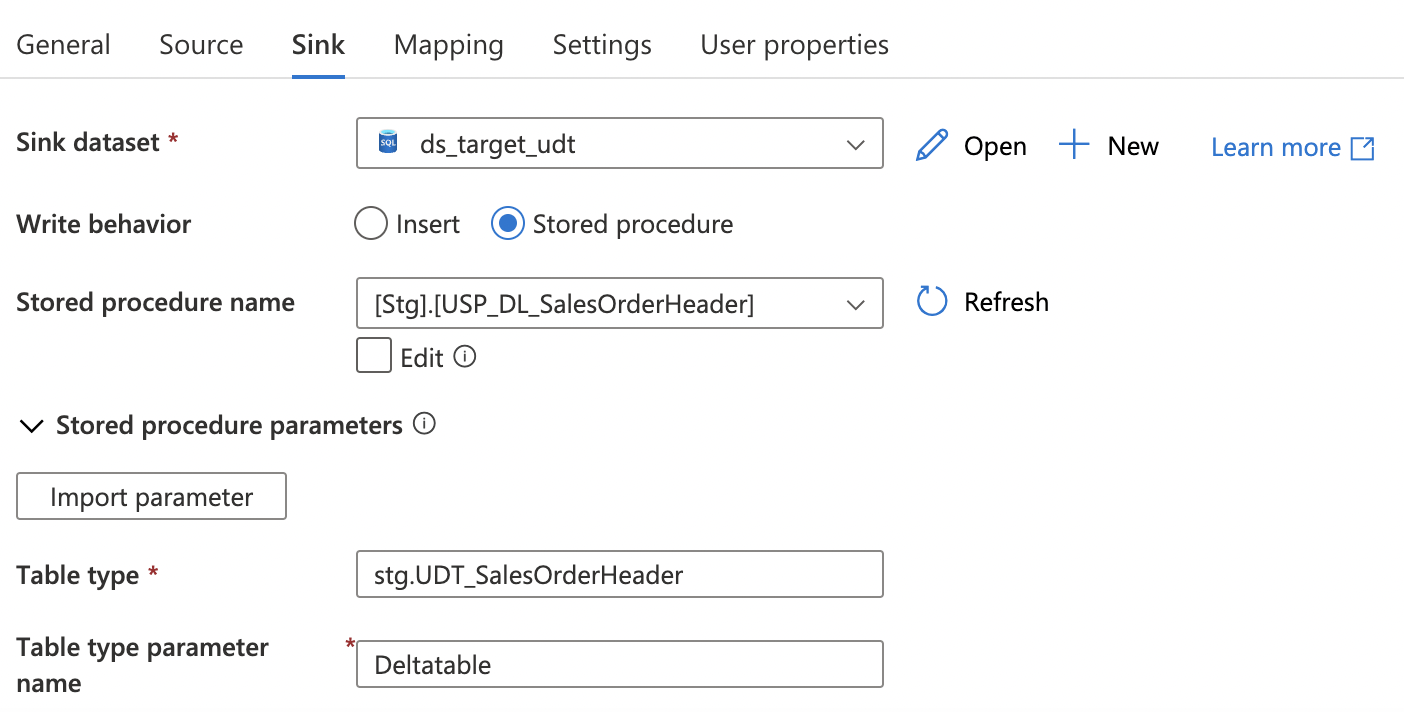Open the Sink dataset dropdown
The width and height of the screenshot is (1404, 712).
click(x=855, y=144)
